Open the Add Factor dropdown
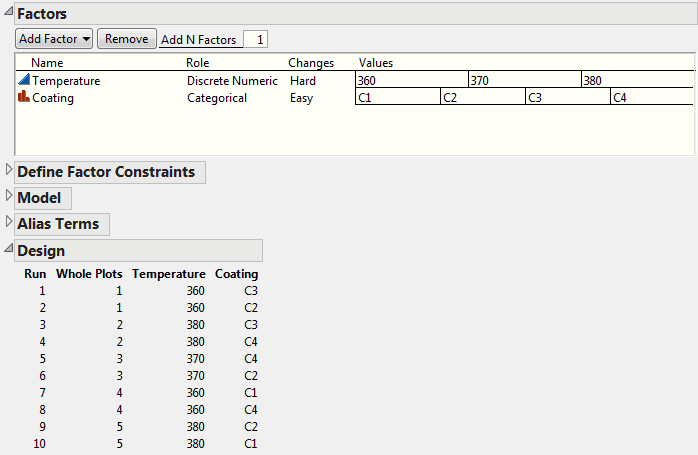 point(54,39)
